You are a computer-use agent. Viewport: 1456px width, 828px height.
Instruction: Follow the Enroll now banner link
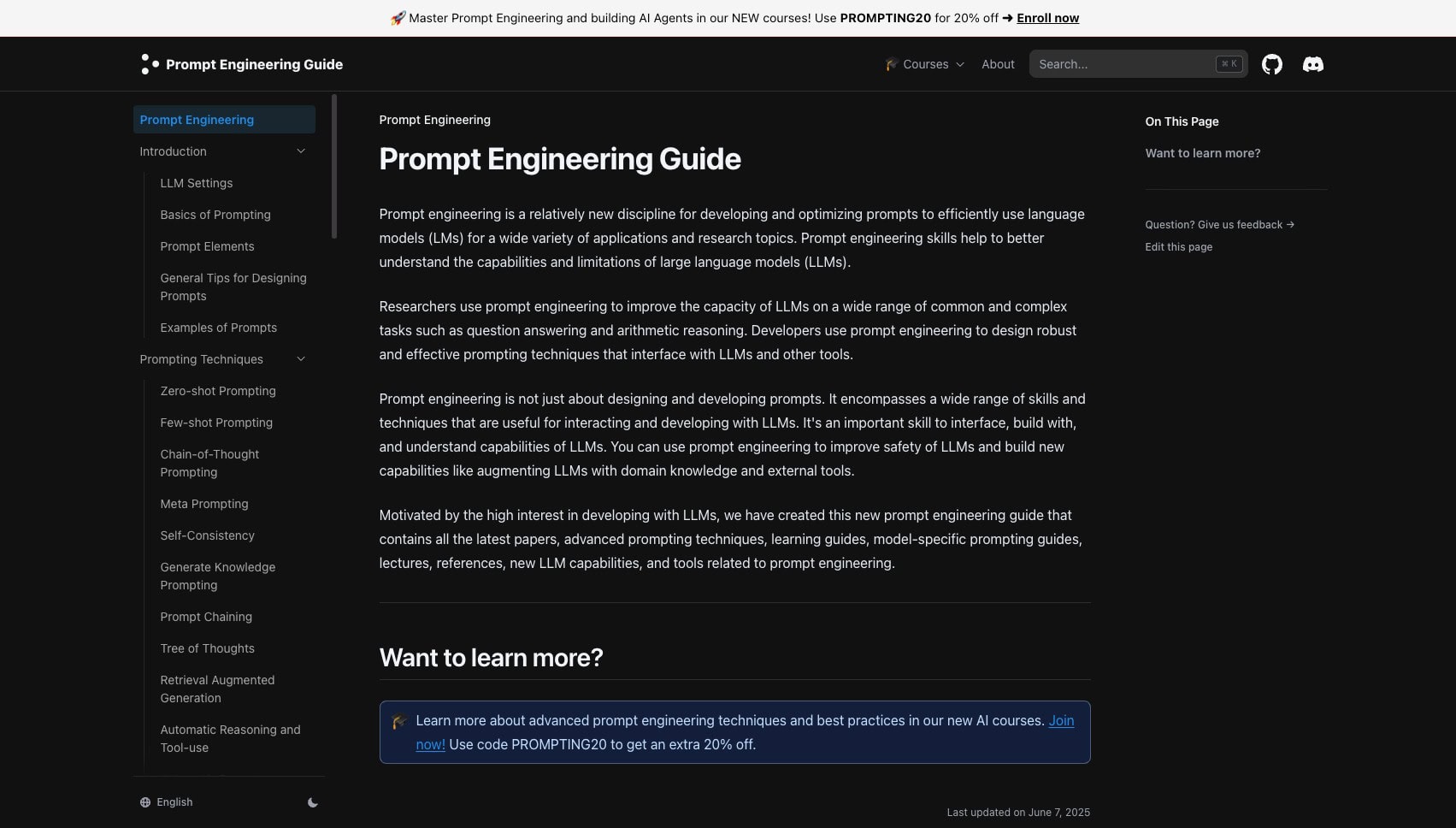tap(1047, 18)
